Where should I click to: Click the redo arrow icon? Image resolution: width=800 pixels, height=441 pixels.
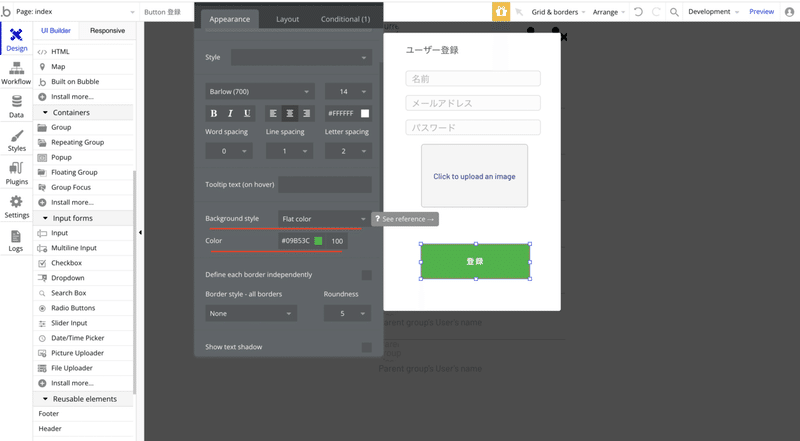656,12
